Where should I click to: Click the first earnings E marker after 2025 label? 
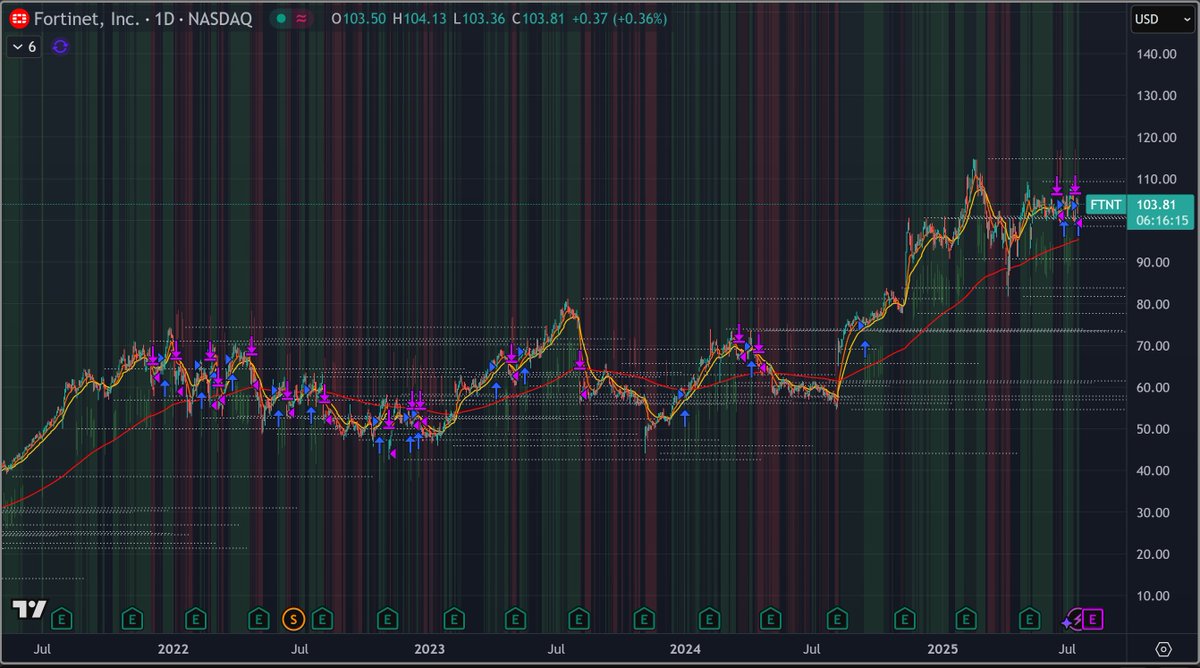point(966,619)
